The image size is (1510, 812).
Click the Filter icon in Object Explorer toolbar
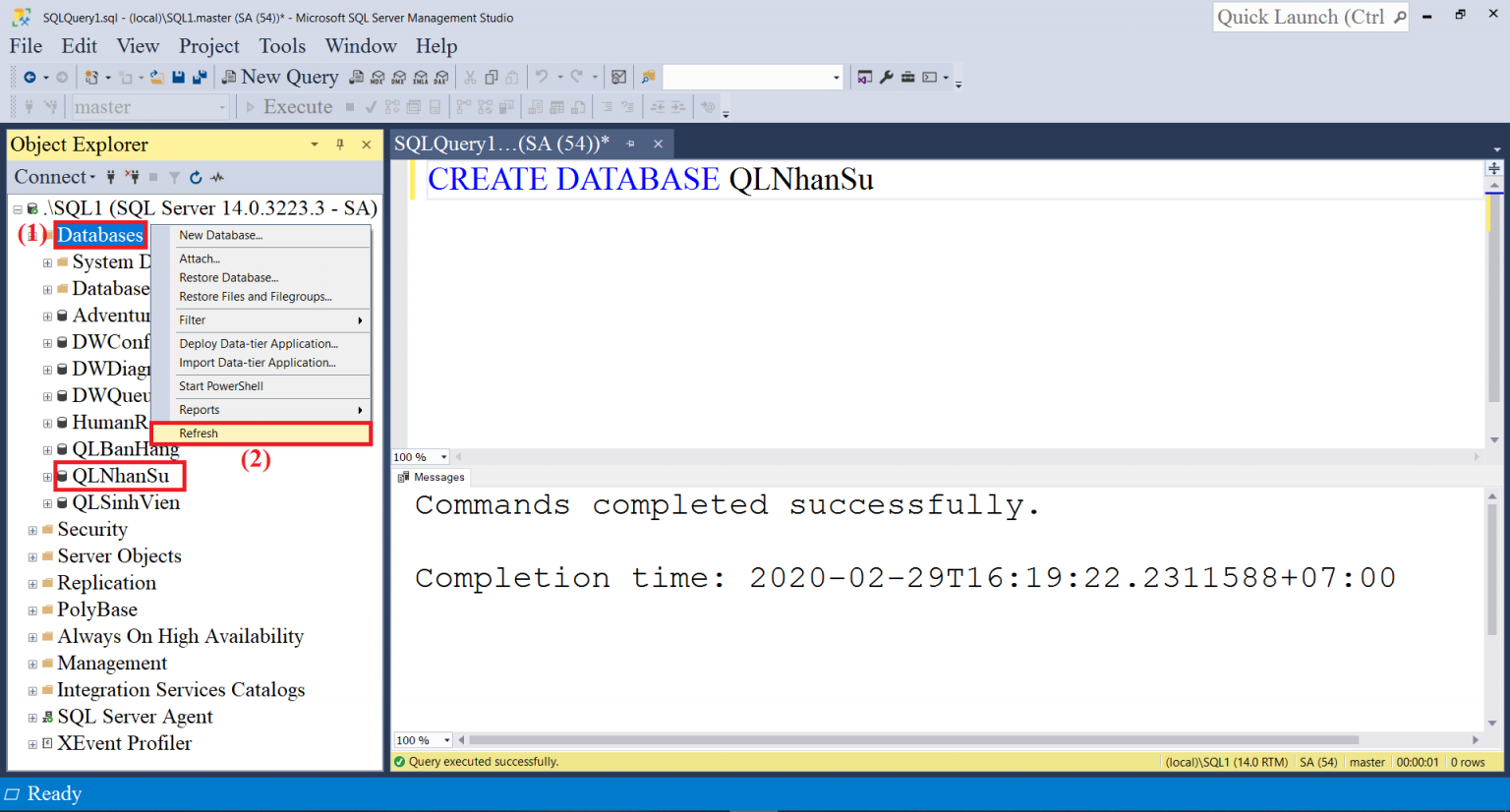[175, 177]
